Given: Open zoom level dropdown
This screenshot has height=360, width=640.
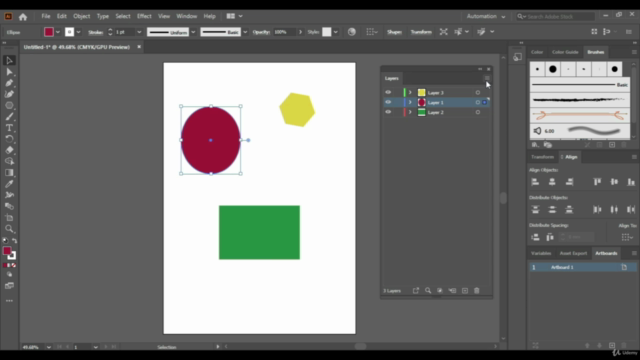Looking at the screenshot, I should pos(49,347).
